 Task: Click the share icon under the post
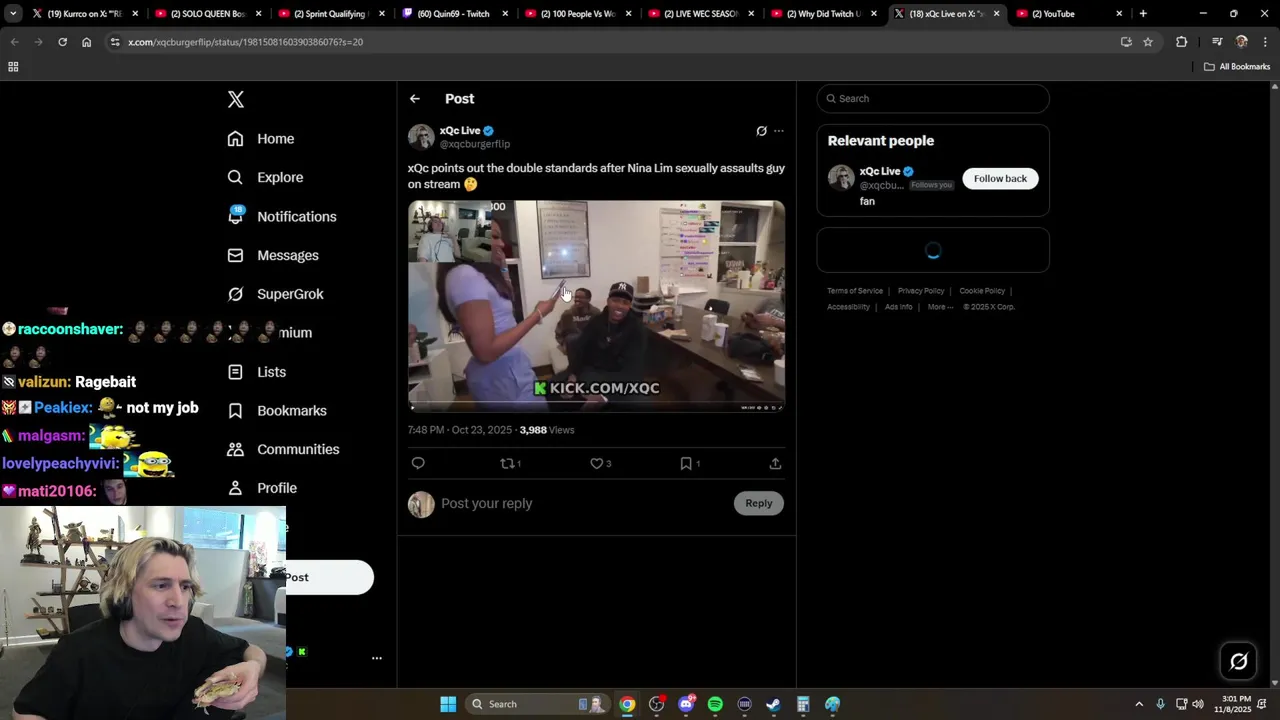click(x=775, y=463)
